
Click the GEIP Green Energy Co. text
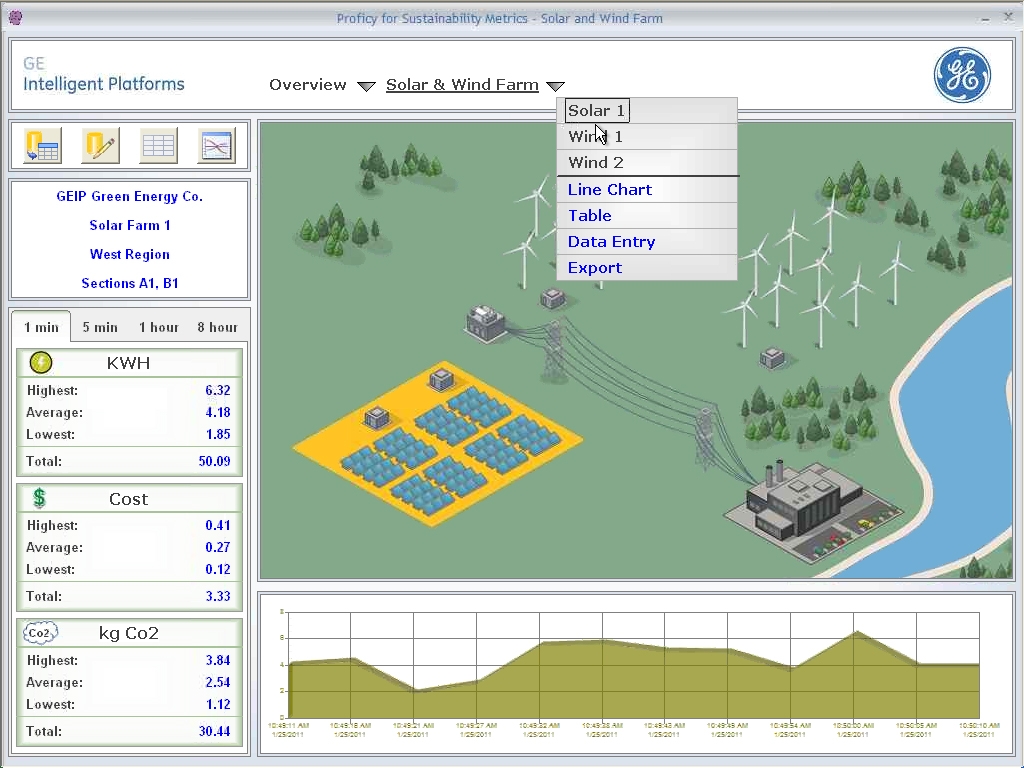(x=129, y=197)
